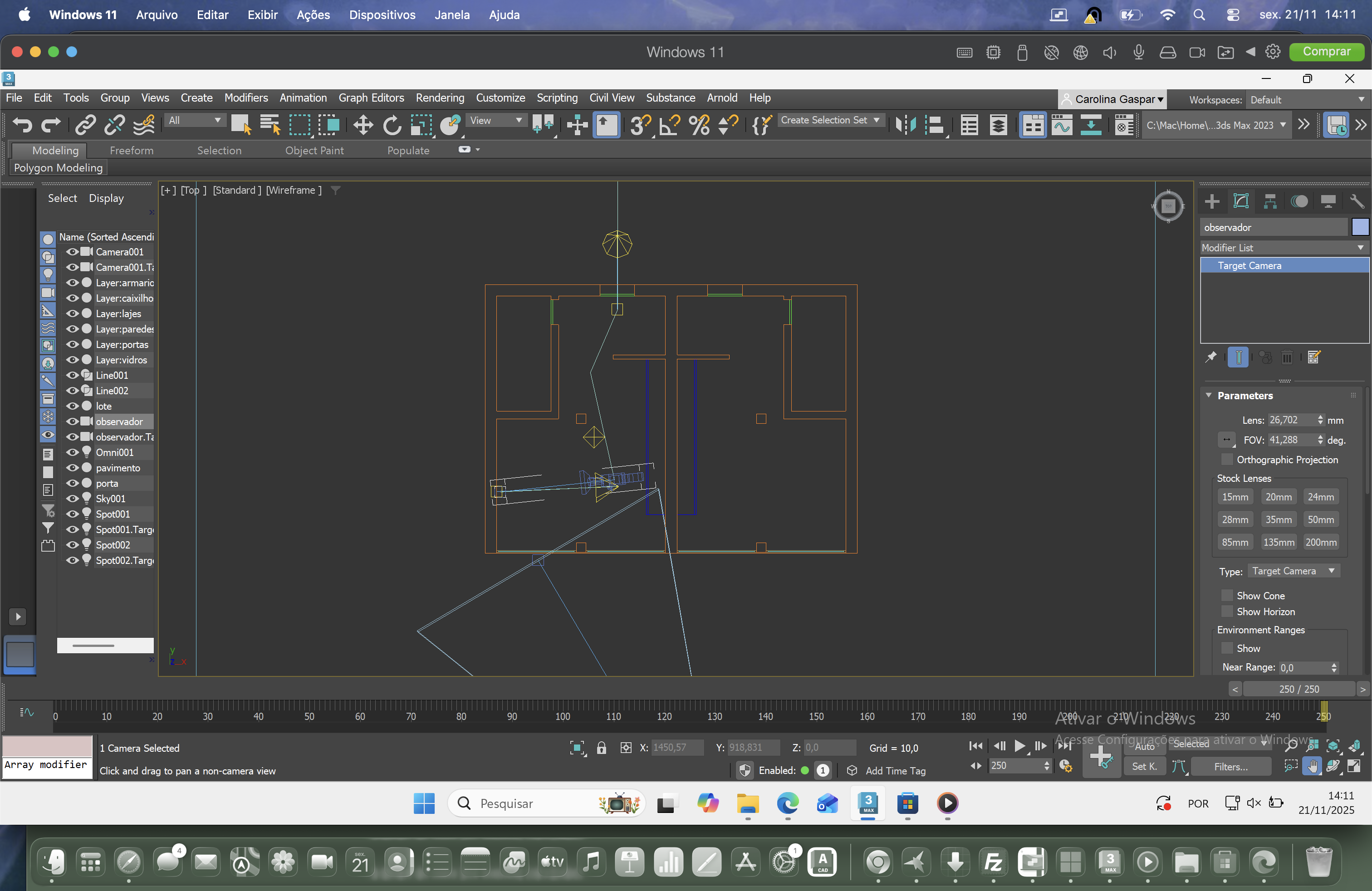Image resolution: width=1372 pixels, height=891 pixels.
Task: Hide the Omni001 object via eye icon
Action: coord(72,452)
